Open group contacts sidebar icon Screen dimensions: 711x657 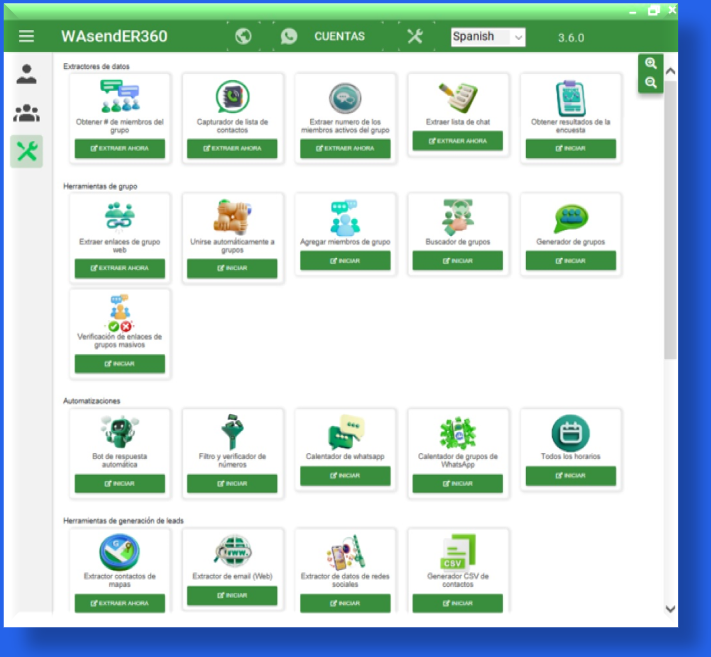tap(26, 113)
